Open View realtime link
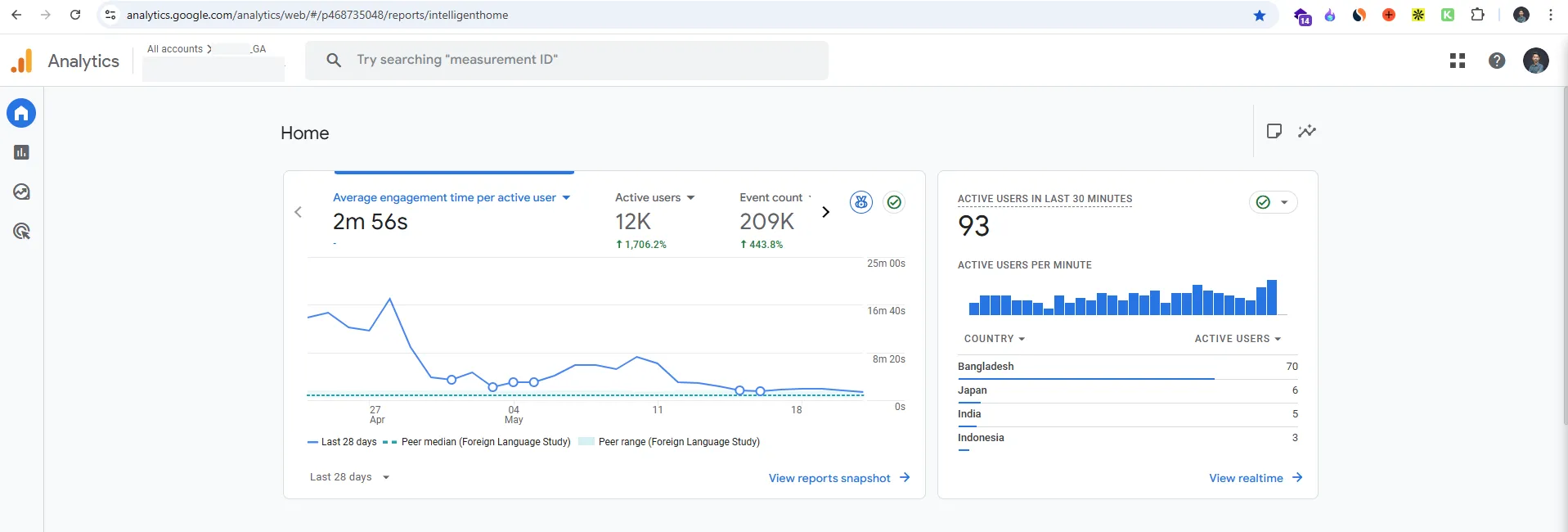The width and height of the screenshot is (1568, 532). pos(1255,478)
